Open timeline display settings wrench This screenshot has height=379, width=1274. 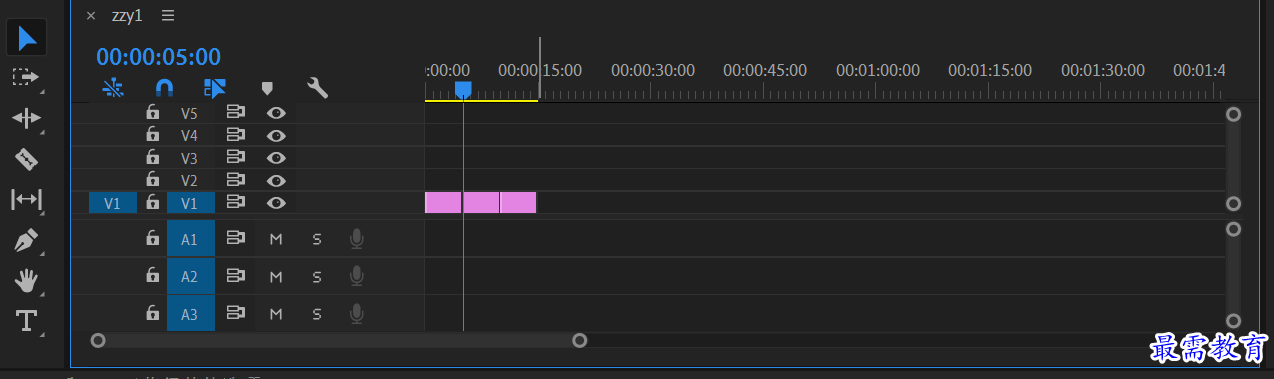(x=318, y=88)
